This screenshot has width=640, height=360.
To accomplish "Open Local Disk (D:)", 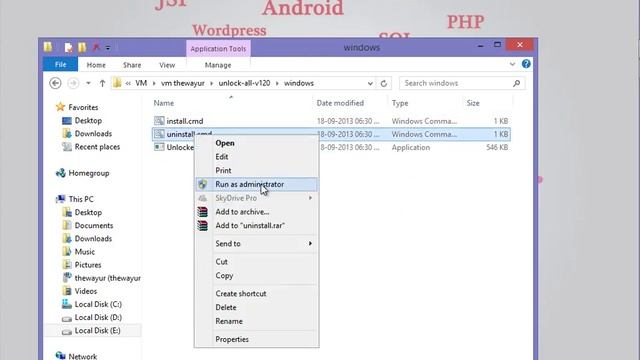I will click(98, 318).
